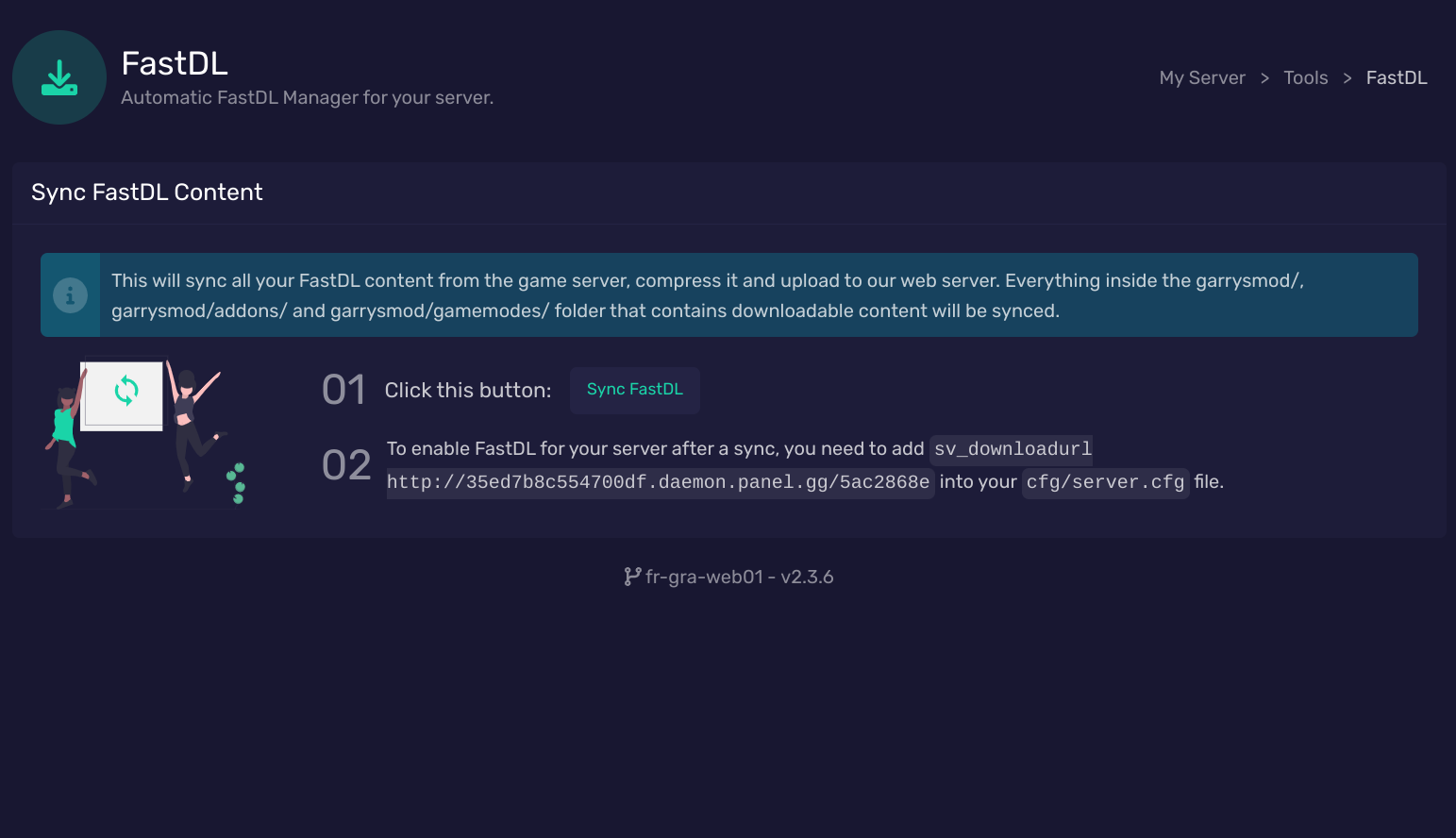Click the FastDL download icon in header

[59, 77]
